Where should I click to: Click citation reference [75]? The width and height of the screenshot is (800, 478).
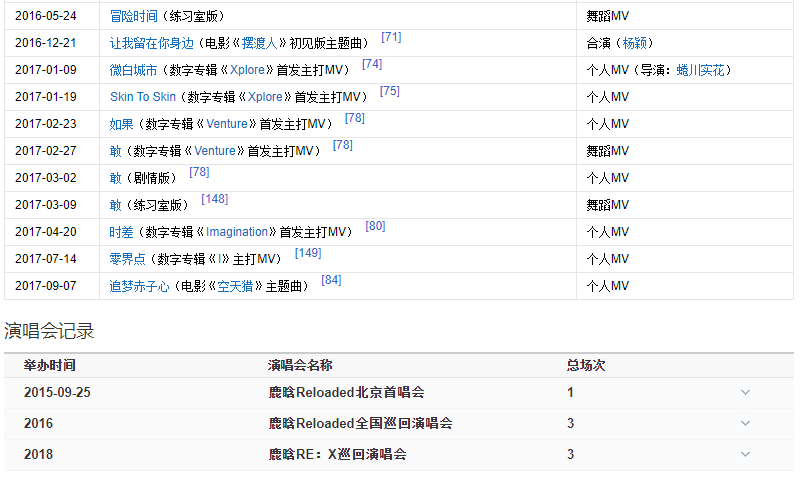389,92
